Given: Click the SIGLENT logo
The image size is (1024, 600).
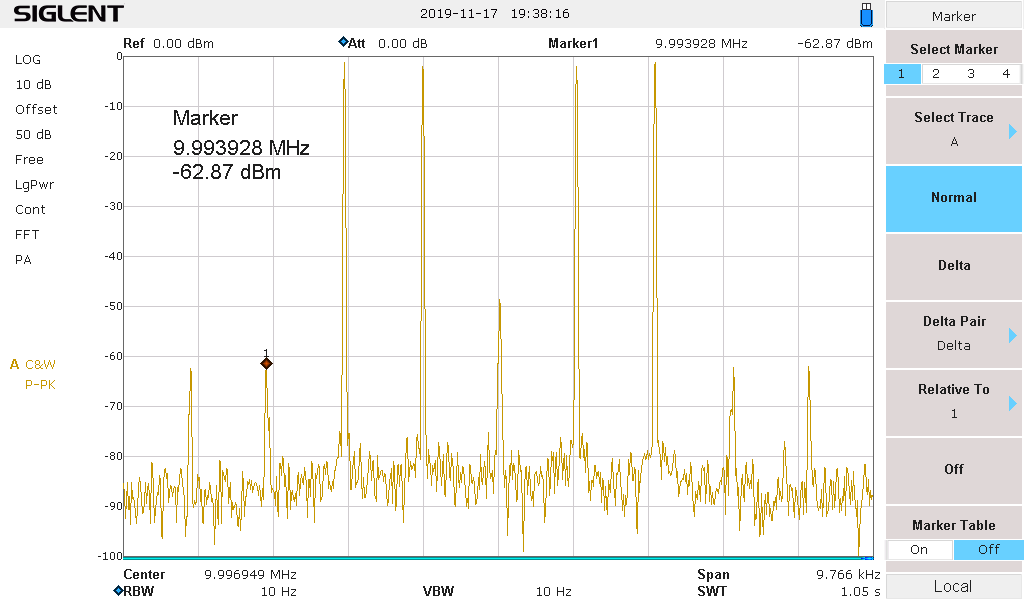Looking at the screenshot, I should point(69,14).
